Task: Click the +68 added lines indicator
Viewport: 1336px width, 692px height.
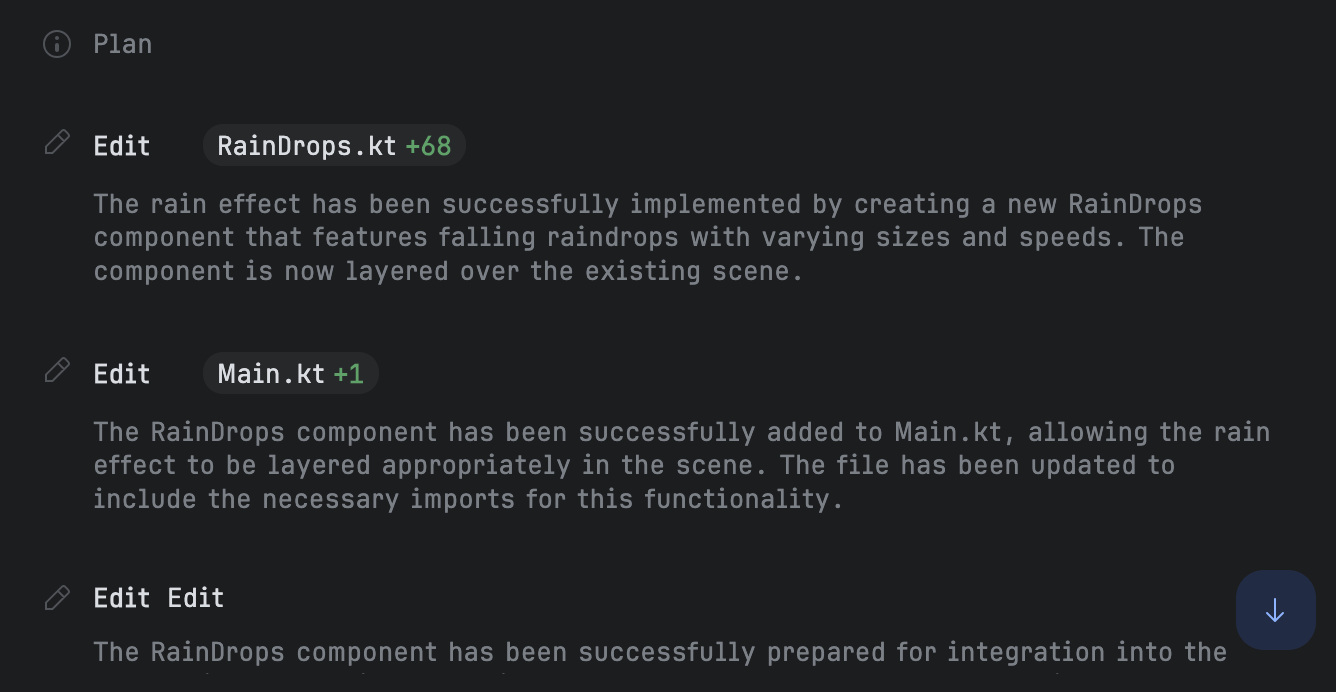Action: pyautogui.click(x=429, y=146)
